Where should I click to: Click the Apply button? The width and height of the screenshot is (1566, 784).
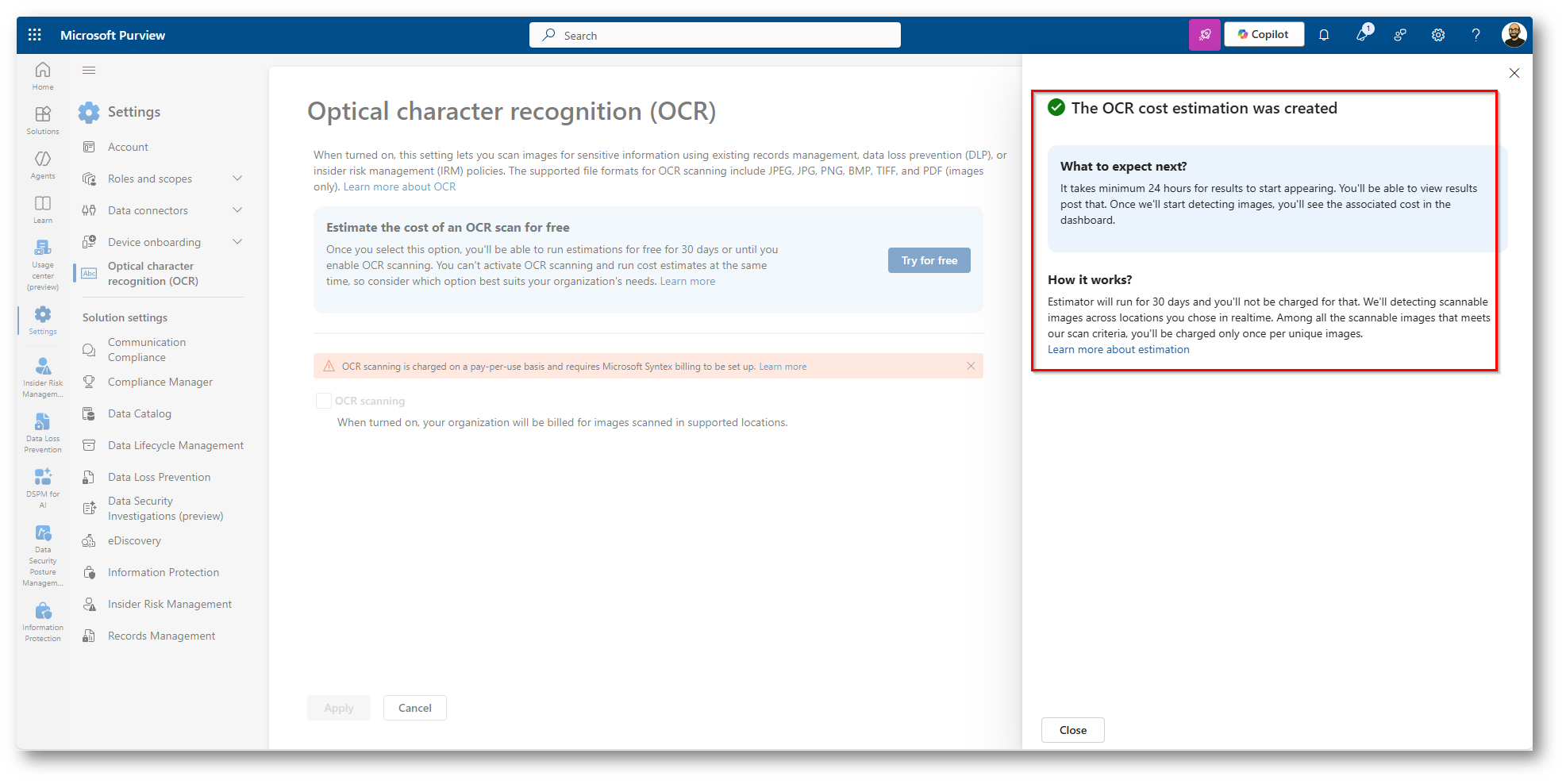[x=339, y=708]
